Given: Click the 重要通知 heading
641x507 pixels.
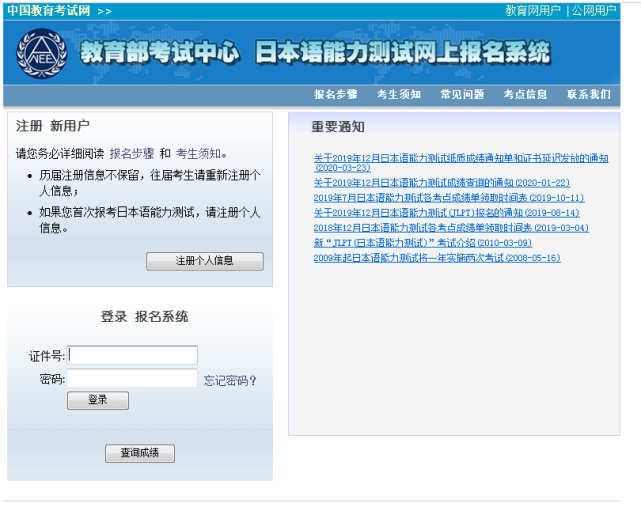Looking at the screenshot, I should pyautogui.click(x=338, y=127).
